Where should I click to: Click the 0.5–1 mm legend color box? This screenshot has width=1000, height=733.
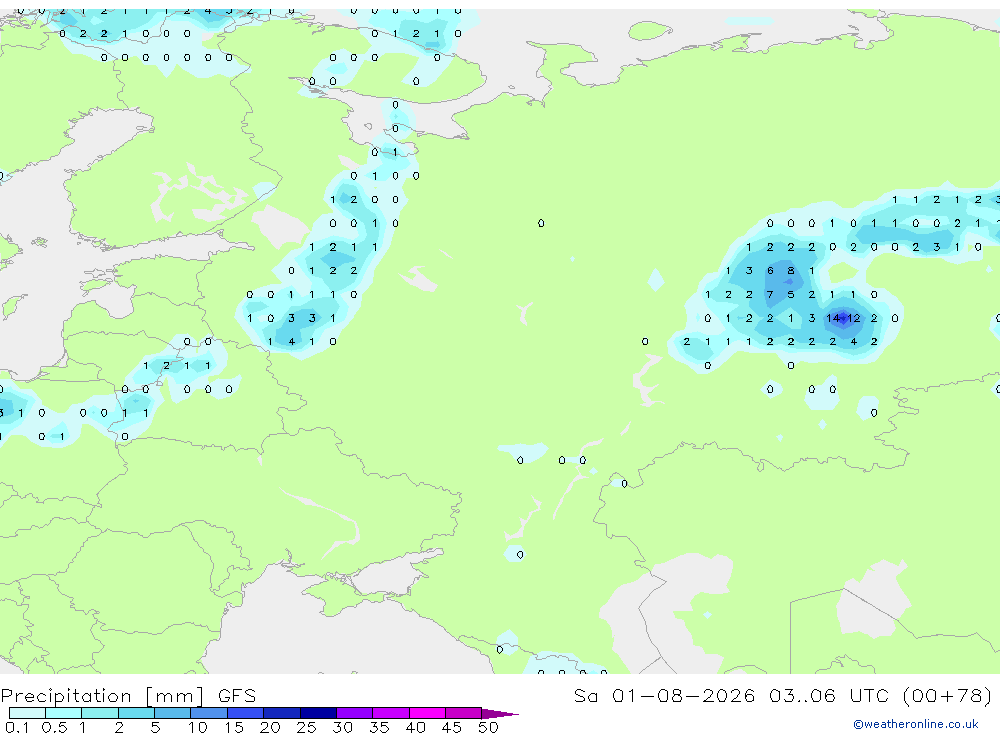(x=63, y=713)
